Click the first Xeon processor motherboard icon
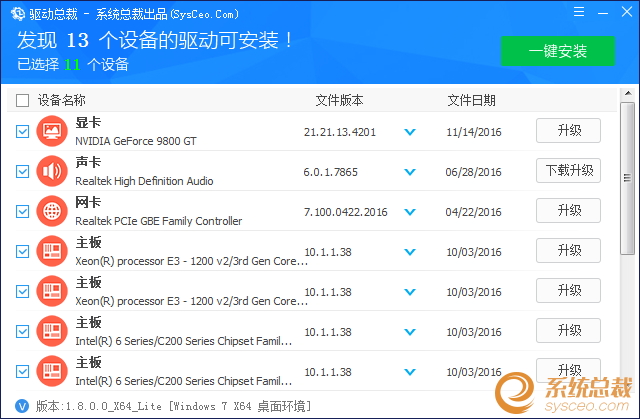The height and width of the screenshot is (419, 640). (x=52, y=251)
